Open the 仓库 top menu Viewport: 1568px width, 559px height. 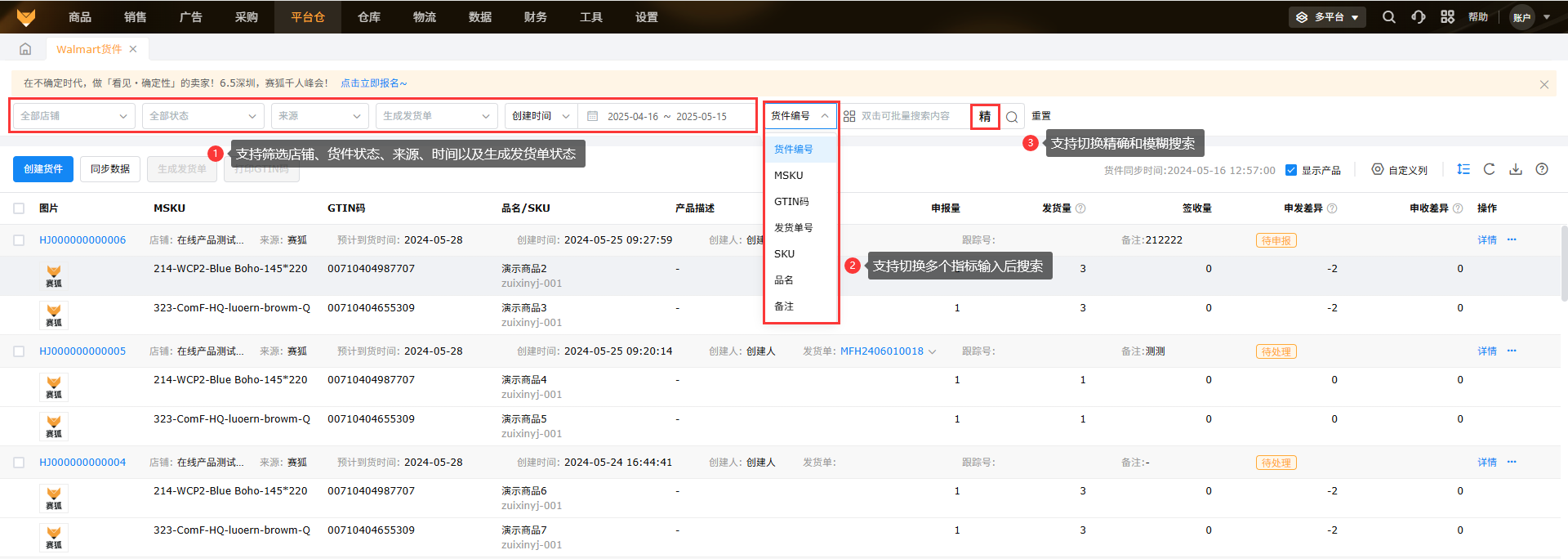pos(369,17)
